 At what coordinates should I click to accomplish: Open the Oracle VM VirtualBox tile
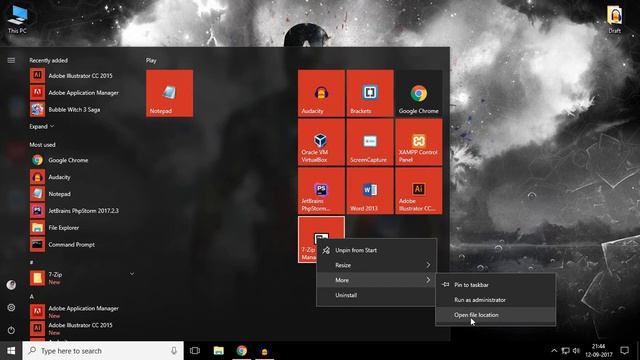click(321, 142)
